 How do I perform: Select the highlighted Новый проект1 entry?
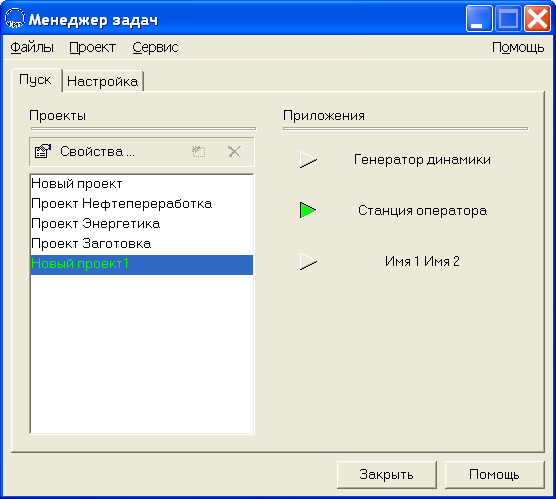[142, 264]
